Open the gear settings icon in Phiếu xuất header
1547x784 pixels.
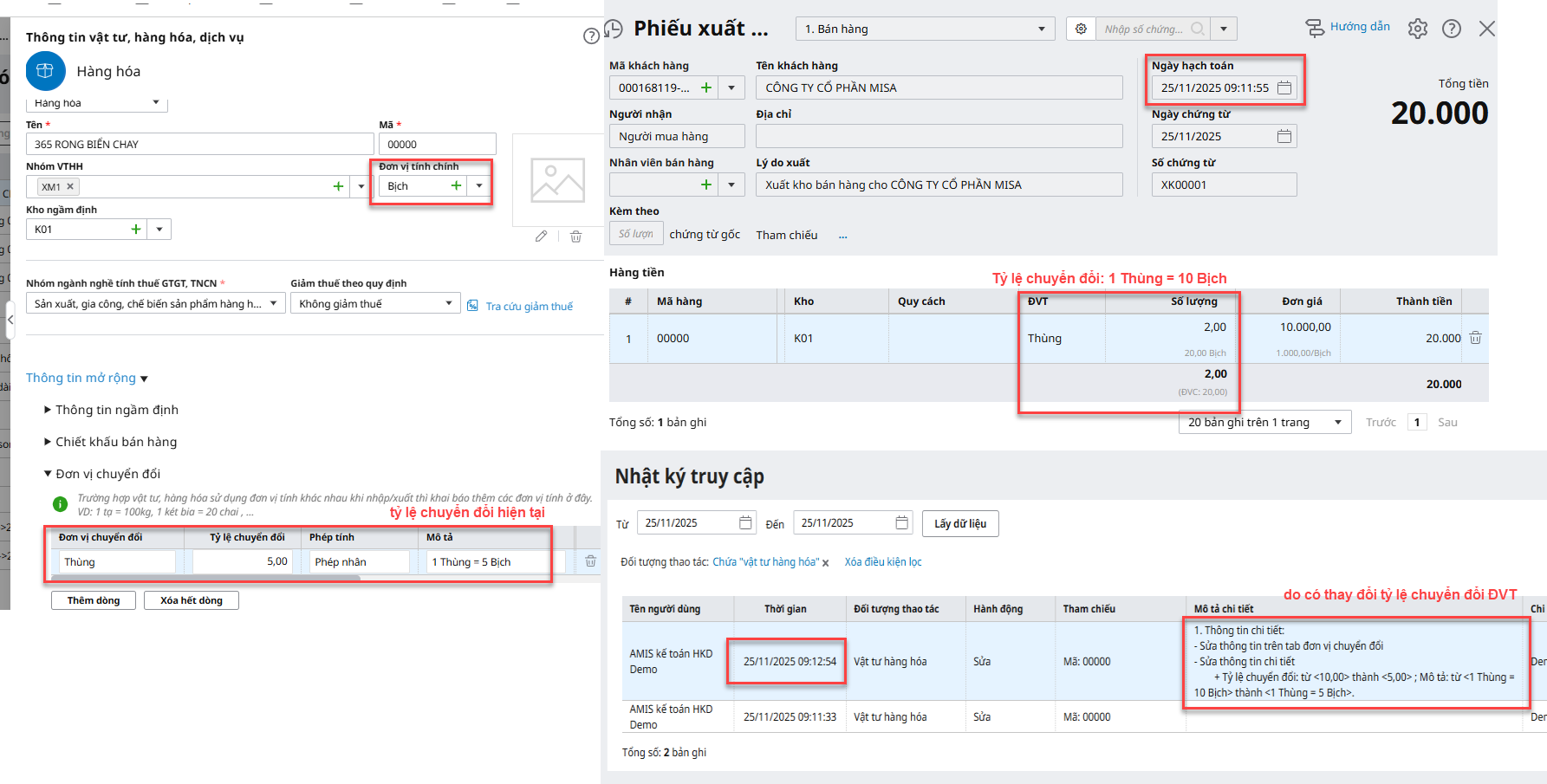(x=1417, y=29)
